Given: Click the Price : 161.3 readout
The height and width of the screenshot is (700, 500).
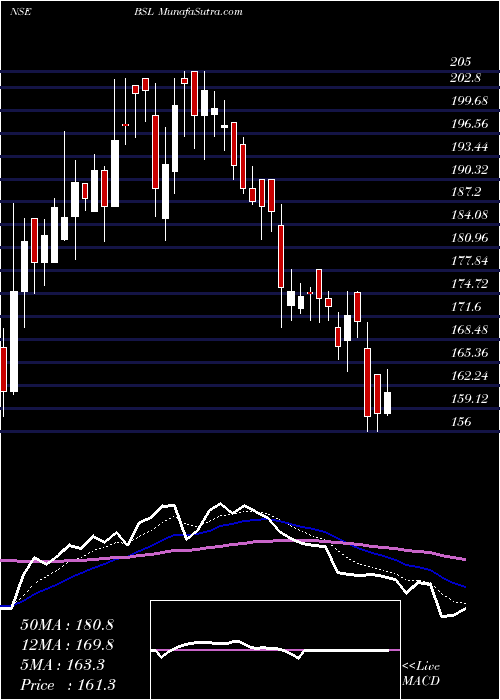Looking at the screenshot, I should [x=67, y=685].
